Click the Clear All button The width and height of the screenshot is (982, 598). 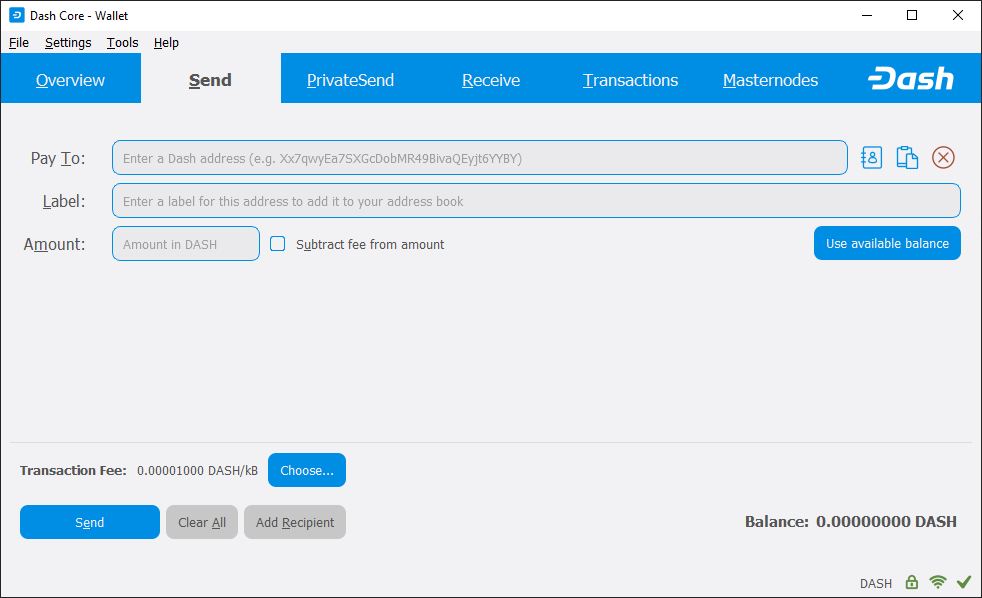(202, 522)
